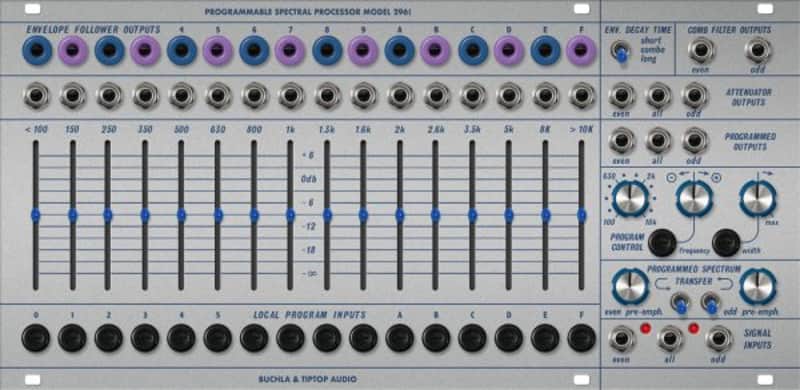The height and width of the screenshot is (390, 800).
Task: Select envelope follower output jack 7
Action: pos(290,50)
